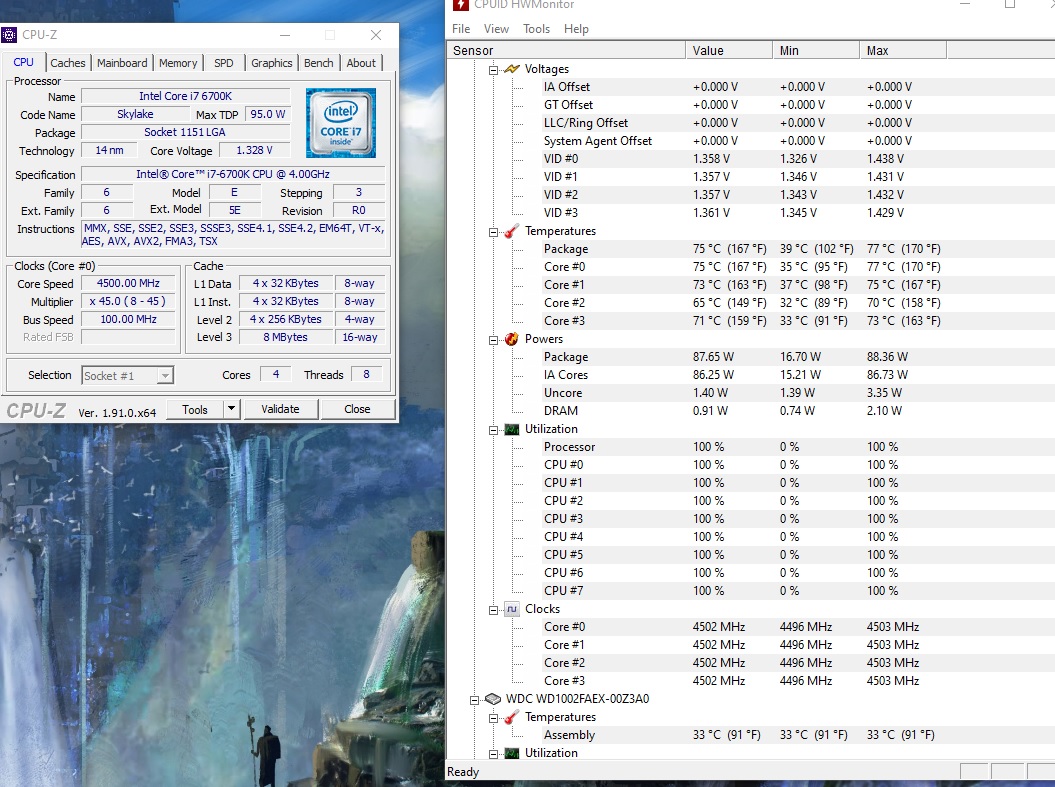This screenshot has width=1055, height=787.
Task: Click the Instructions list MMX, SSE text
Action: point(233,235)
